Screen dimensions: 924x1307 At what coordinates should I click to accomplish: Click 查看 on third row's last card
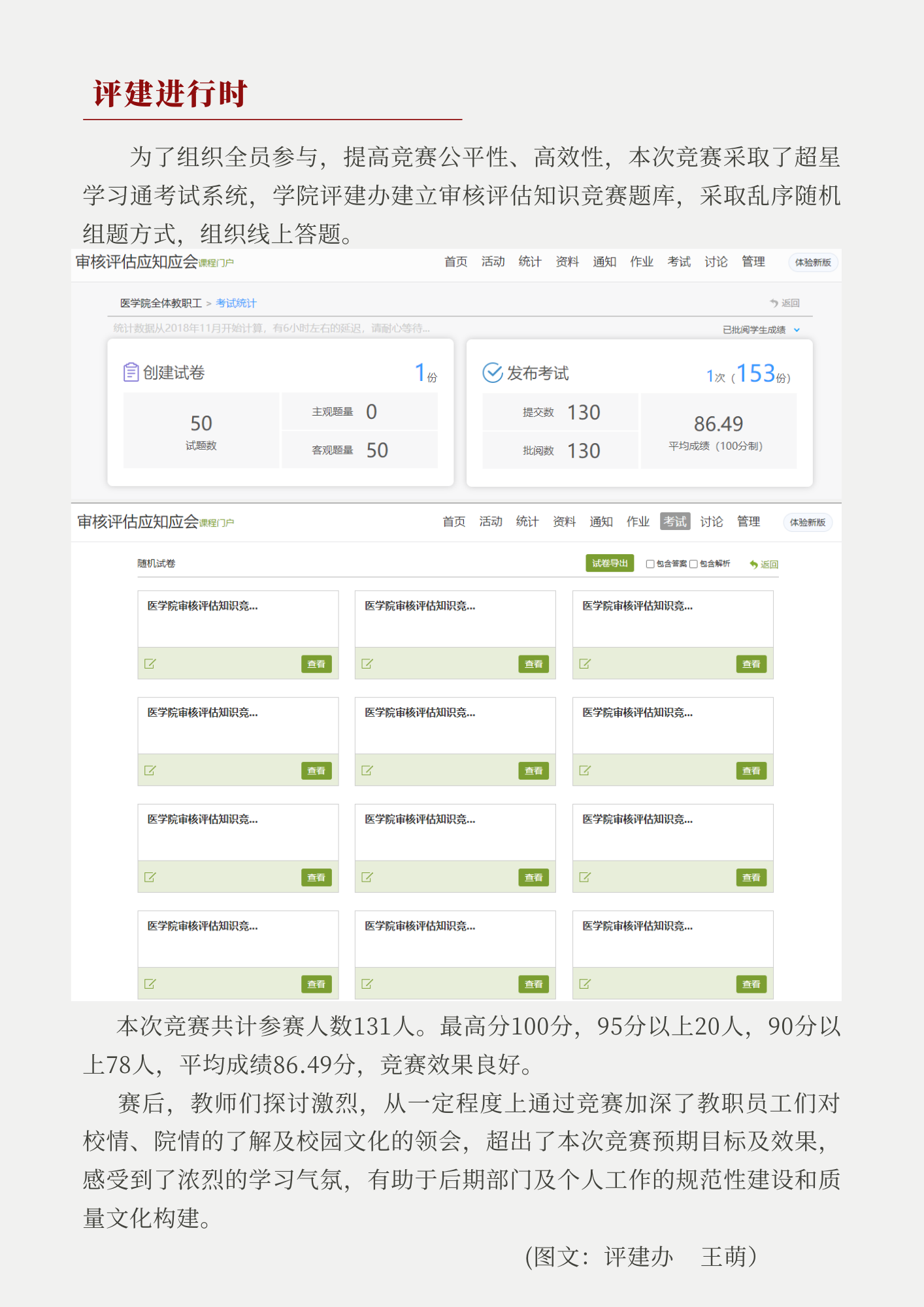(x=751, y=878)
